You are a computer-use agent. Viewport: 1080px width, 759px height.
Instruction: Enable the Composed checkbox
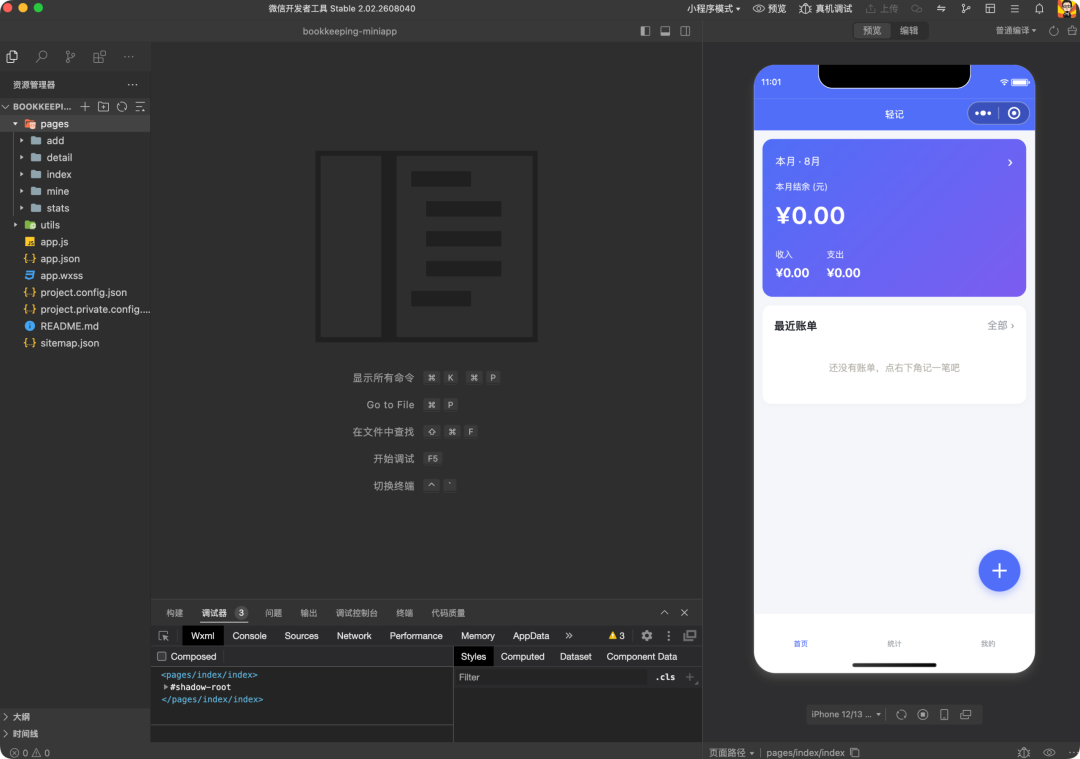coord(162,657)
